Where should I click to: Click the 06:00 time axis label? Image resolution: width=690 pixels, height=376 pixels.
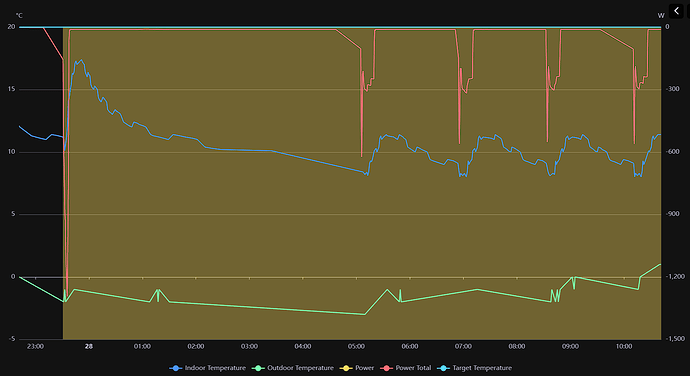coord(410,347)
